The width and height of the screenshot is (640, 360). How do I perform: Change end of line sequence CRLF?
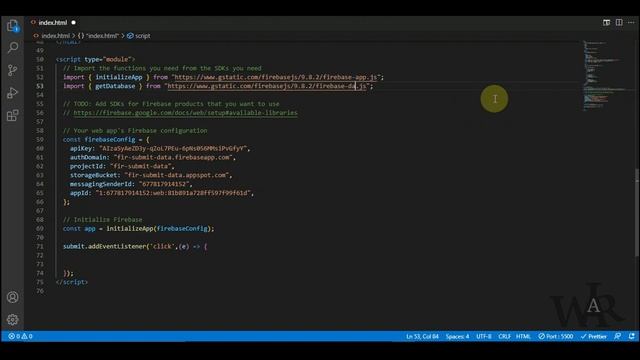pos(504,336)
